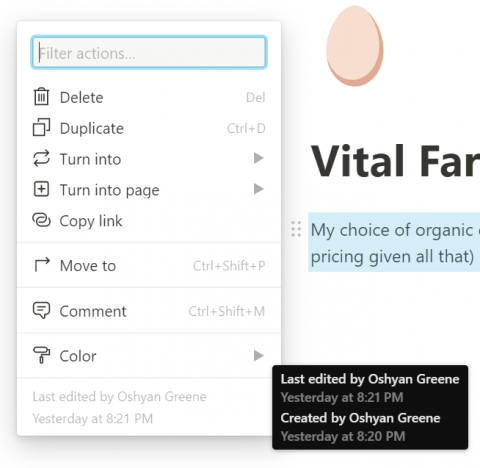Choose the Comment menu entry

coord(149,311)
